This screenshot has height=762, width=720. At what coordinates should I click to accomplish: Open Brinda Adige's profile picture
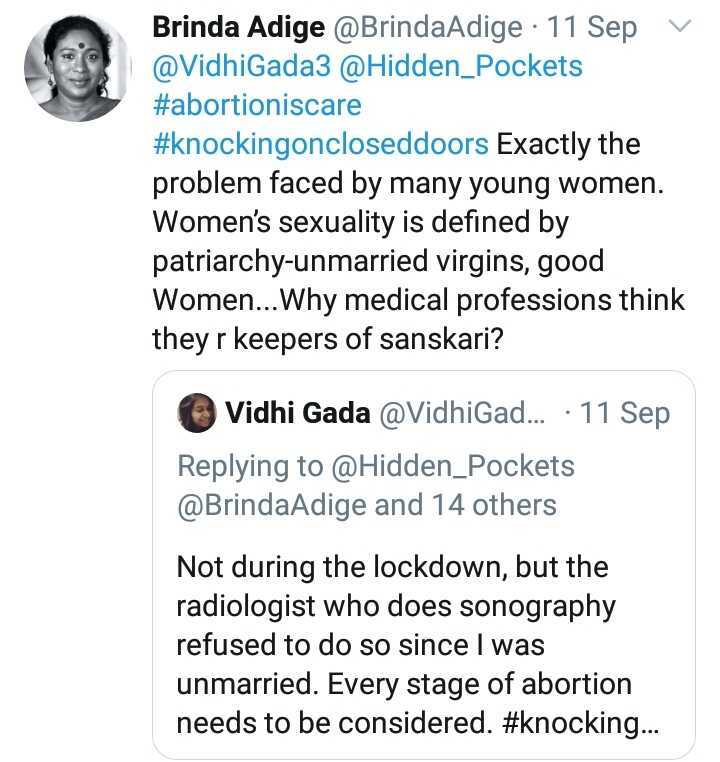[x=77, y=66]
